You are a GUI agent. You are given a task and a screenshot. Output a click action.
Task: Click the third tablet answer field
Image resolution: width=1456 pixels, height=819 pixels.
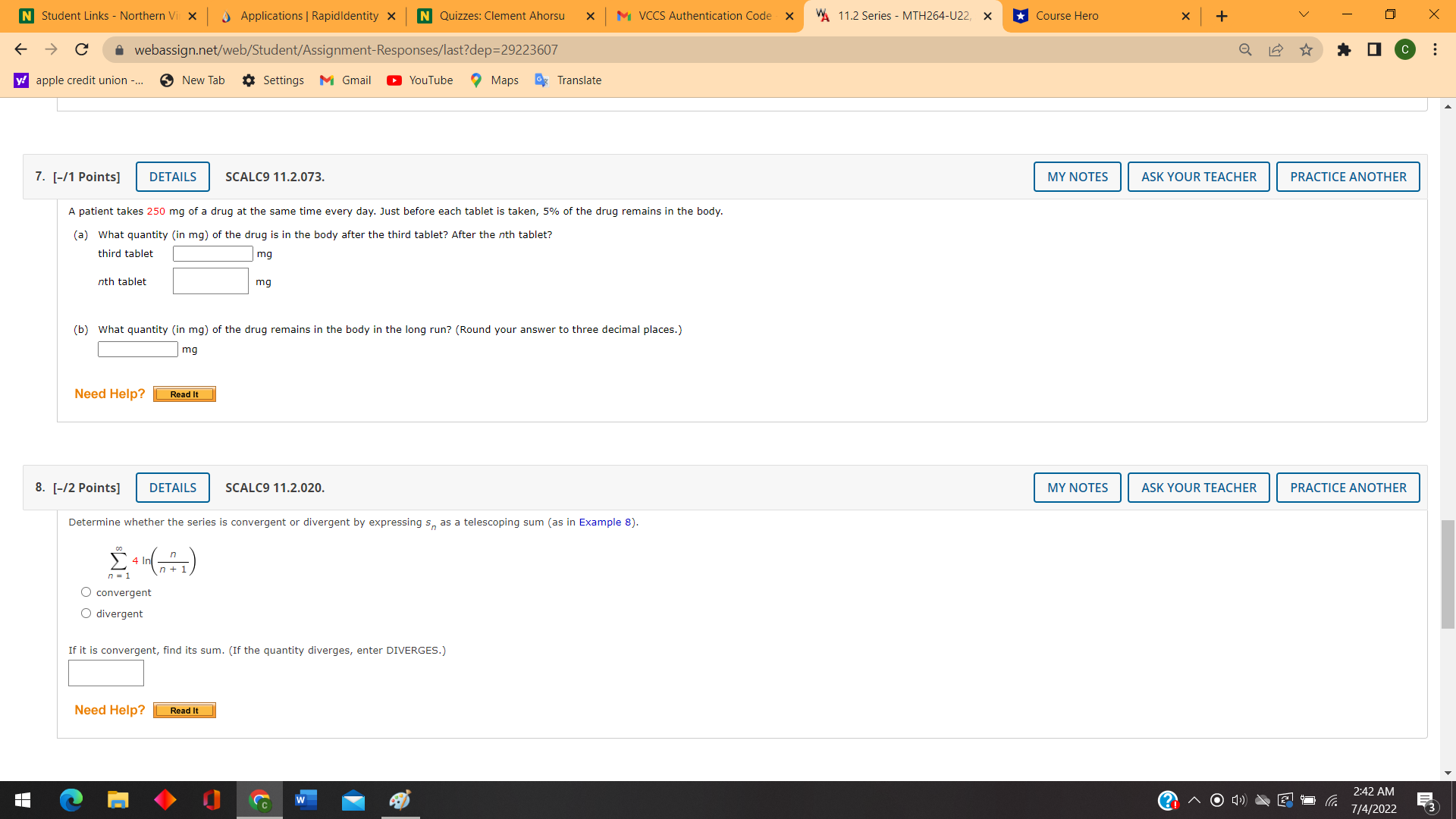pos(212,254)
